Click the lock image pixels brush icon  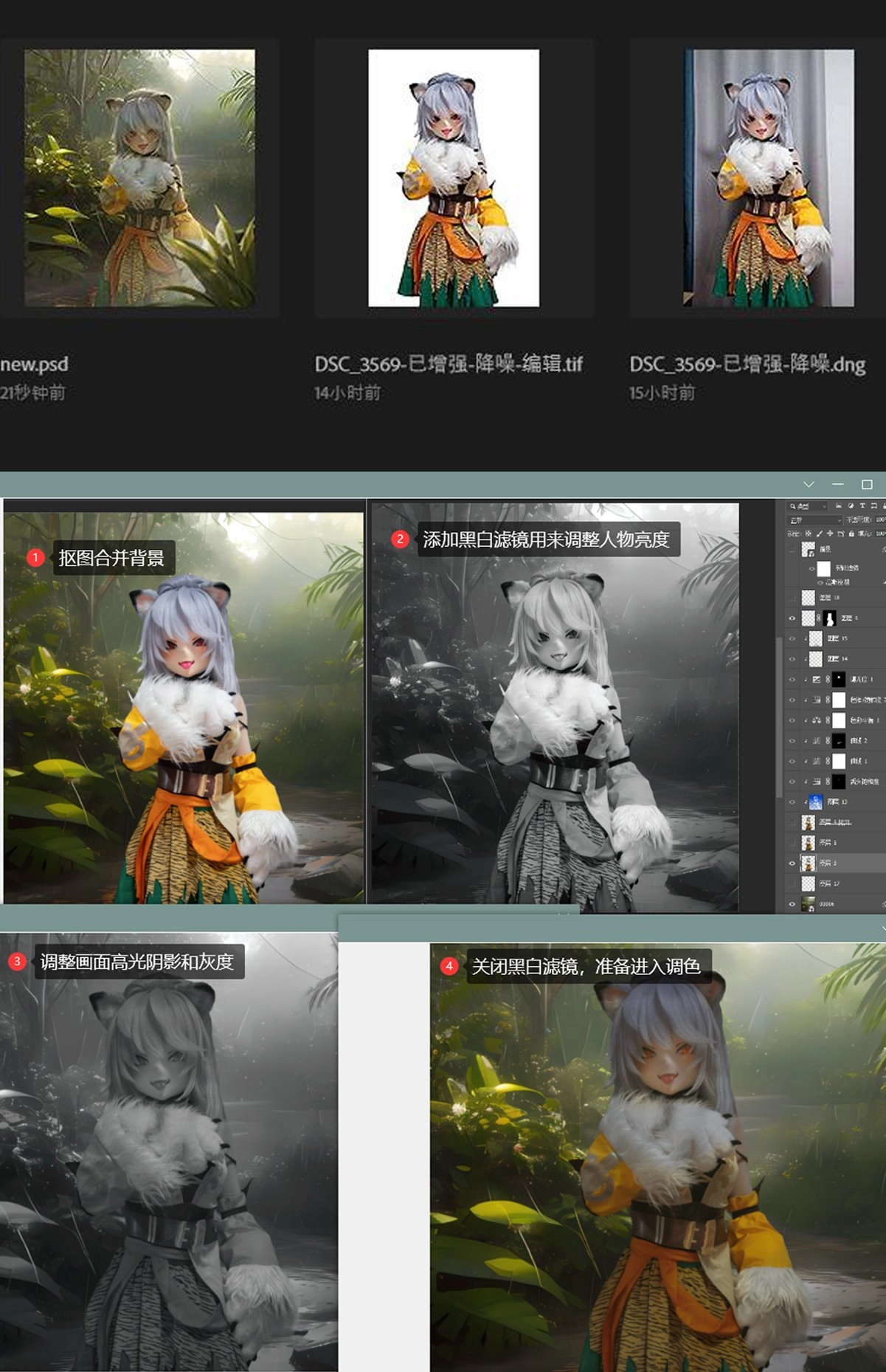coord(820,534)
